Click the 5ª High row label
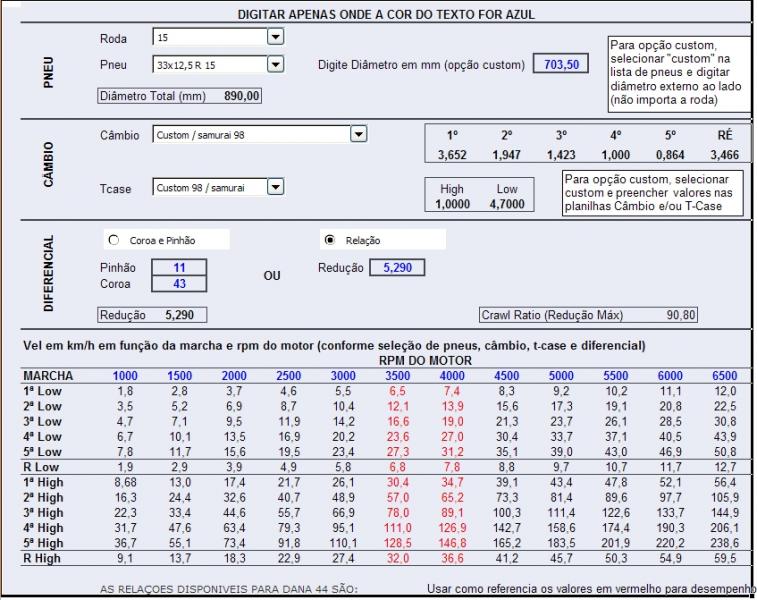 (43, 543)
